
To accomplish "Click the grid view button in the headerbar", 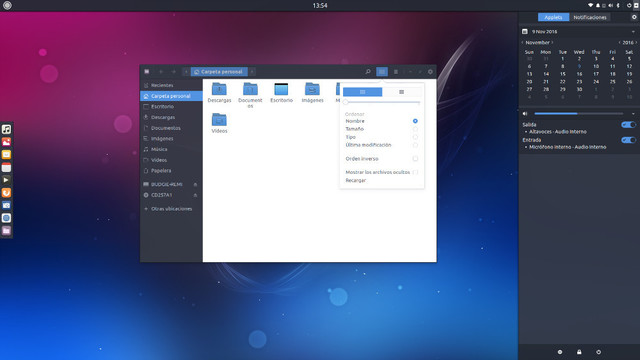I will [382, 71].
